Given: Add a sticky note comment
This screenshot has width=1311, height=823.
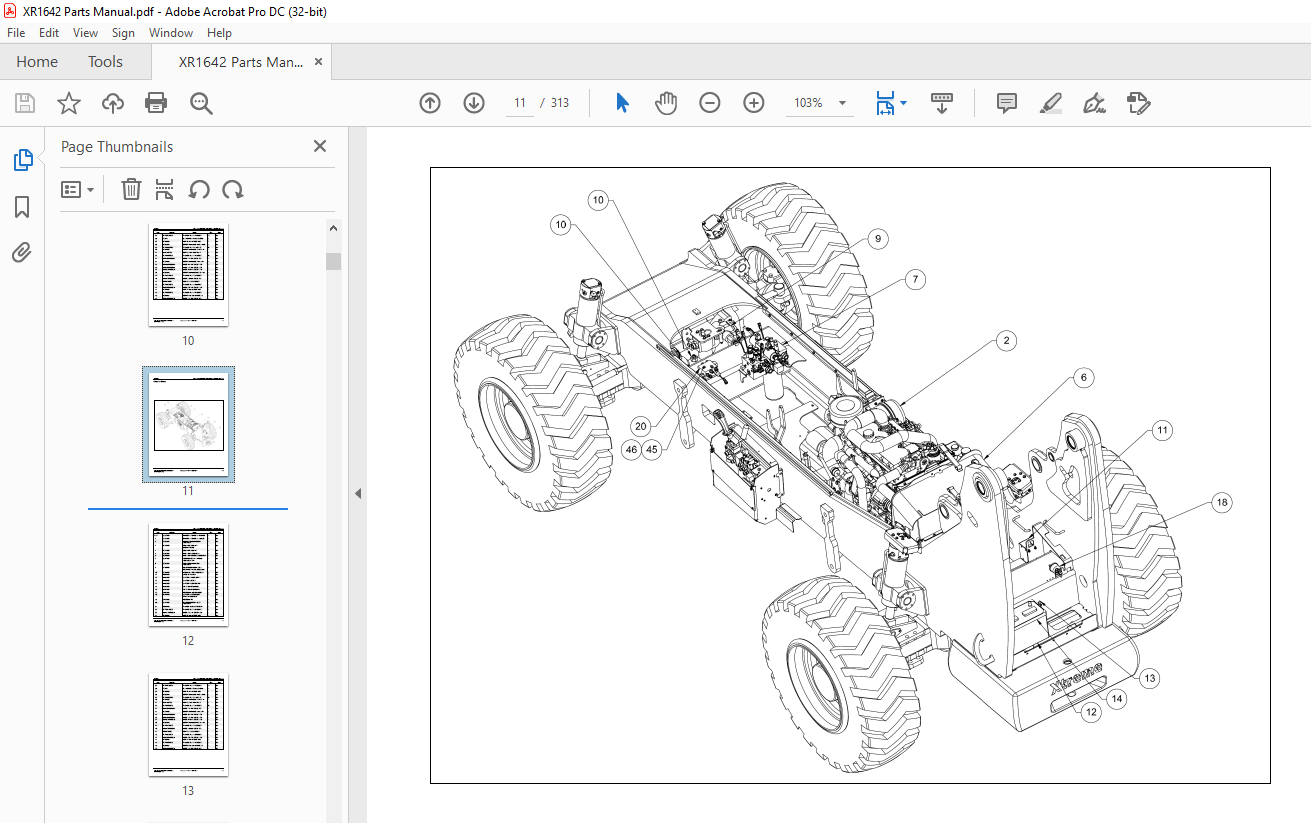Looking at the screenshot, I should pyautogui.click(x=1007, y=103).
